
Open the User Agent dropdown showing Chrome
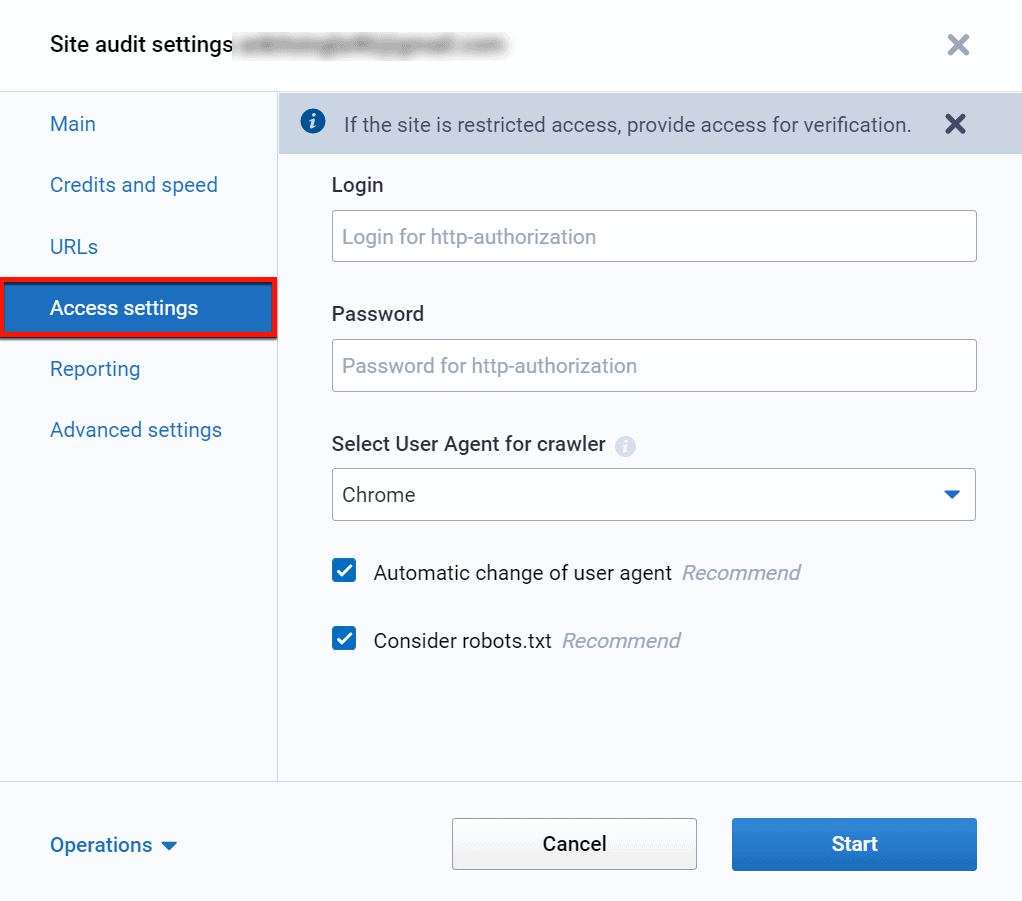[654, 494]
